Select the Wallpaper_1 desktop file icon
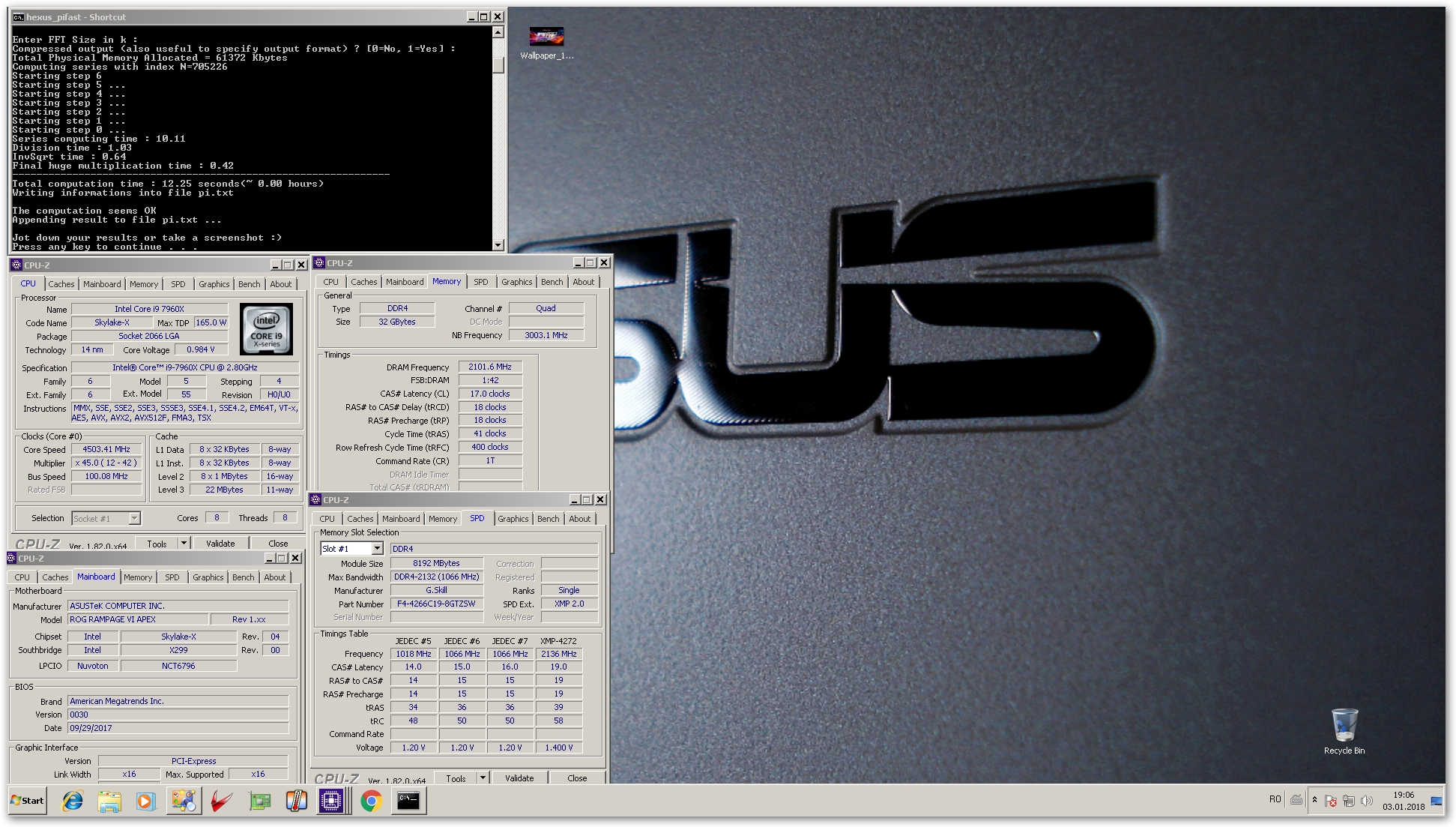This screenshot has height=827, width=1456. coord(547,43)
